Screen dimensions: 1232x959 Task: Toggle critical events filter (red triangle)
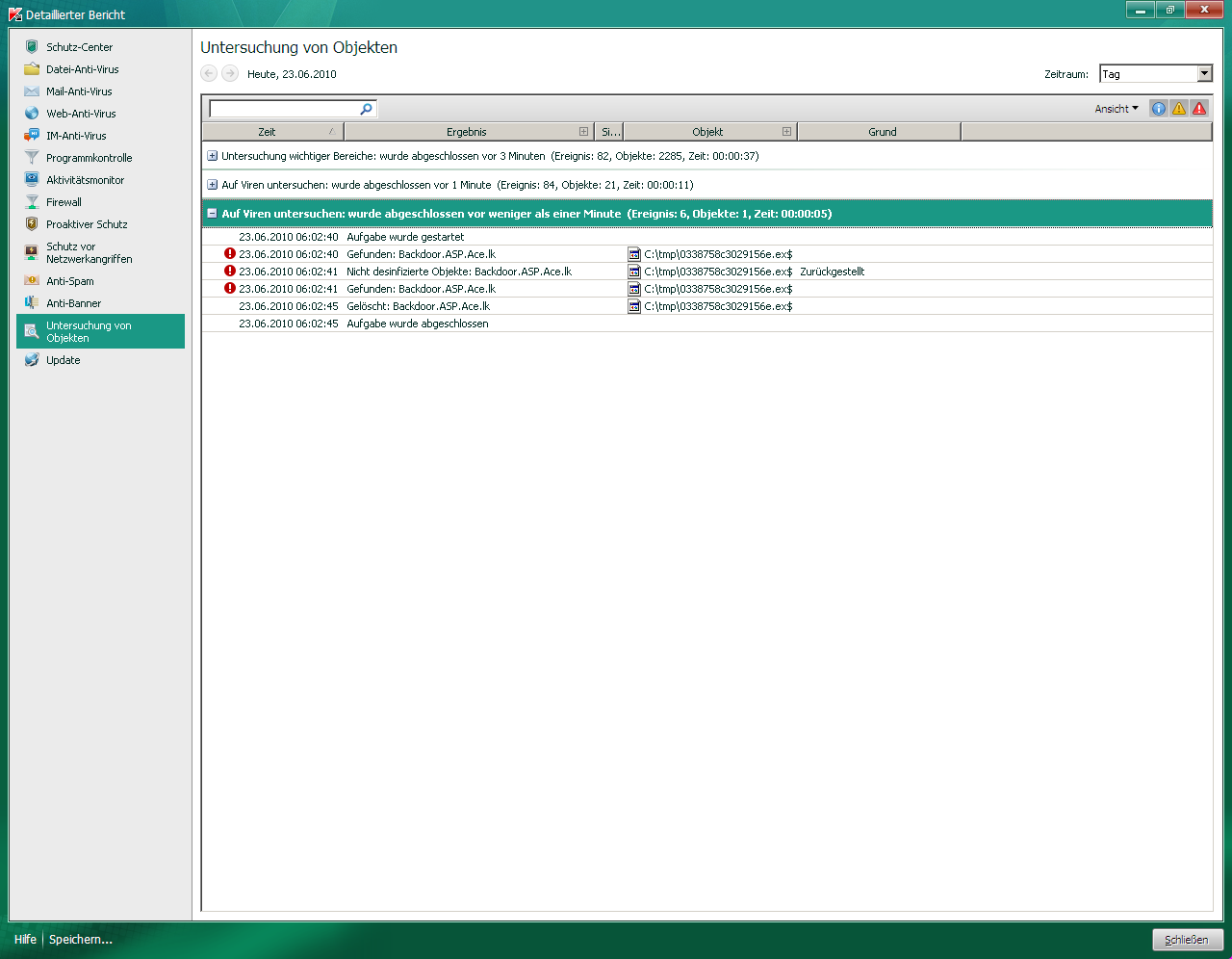click(1199, 109)
